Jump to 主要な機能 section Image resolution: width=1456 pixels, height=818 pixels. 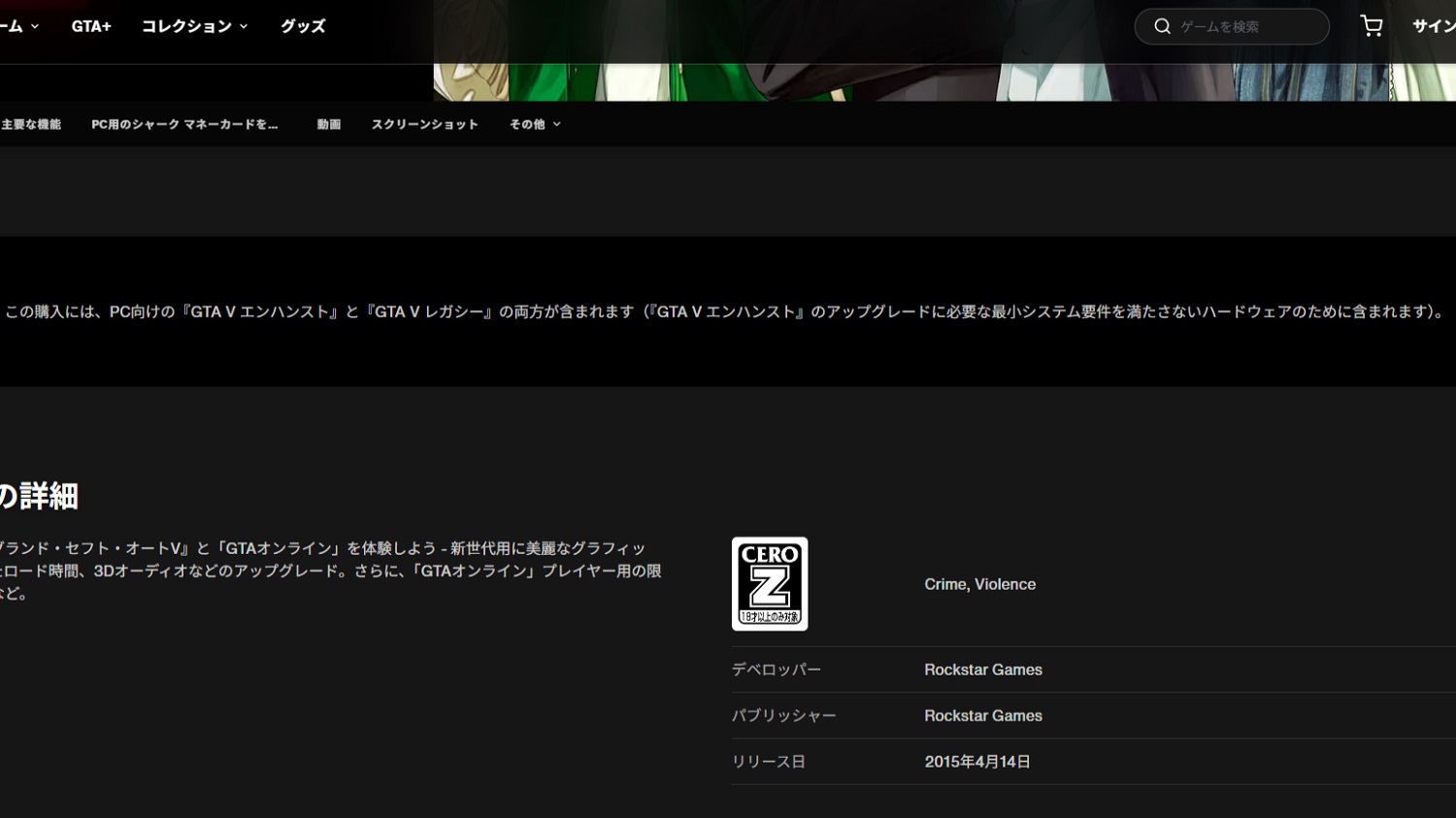tap(30, 124)
